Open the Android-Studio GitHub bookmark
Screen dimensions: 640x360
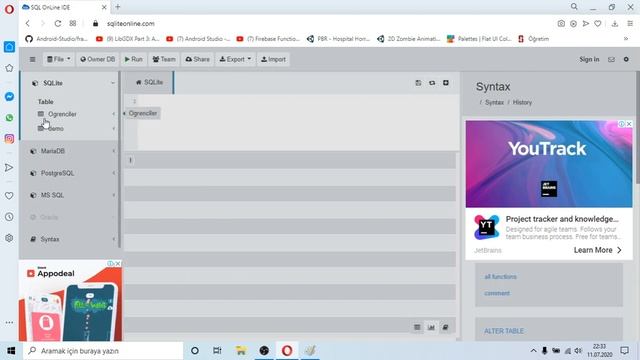tap(57, 39)
